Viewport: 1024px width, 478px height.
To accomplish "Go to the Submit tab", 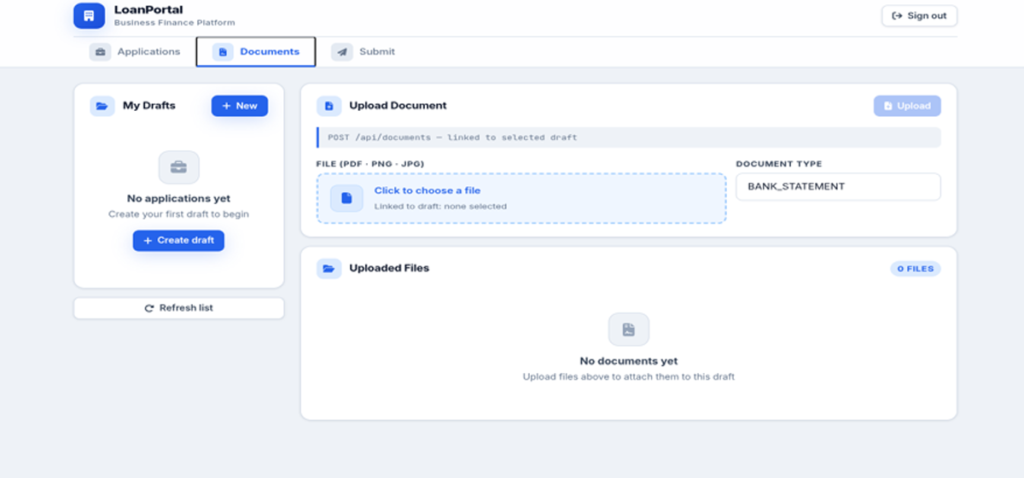I will click(363, 52).
